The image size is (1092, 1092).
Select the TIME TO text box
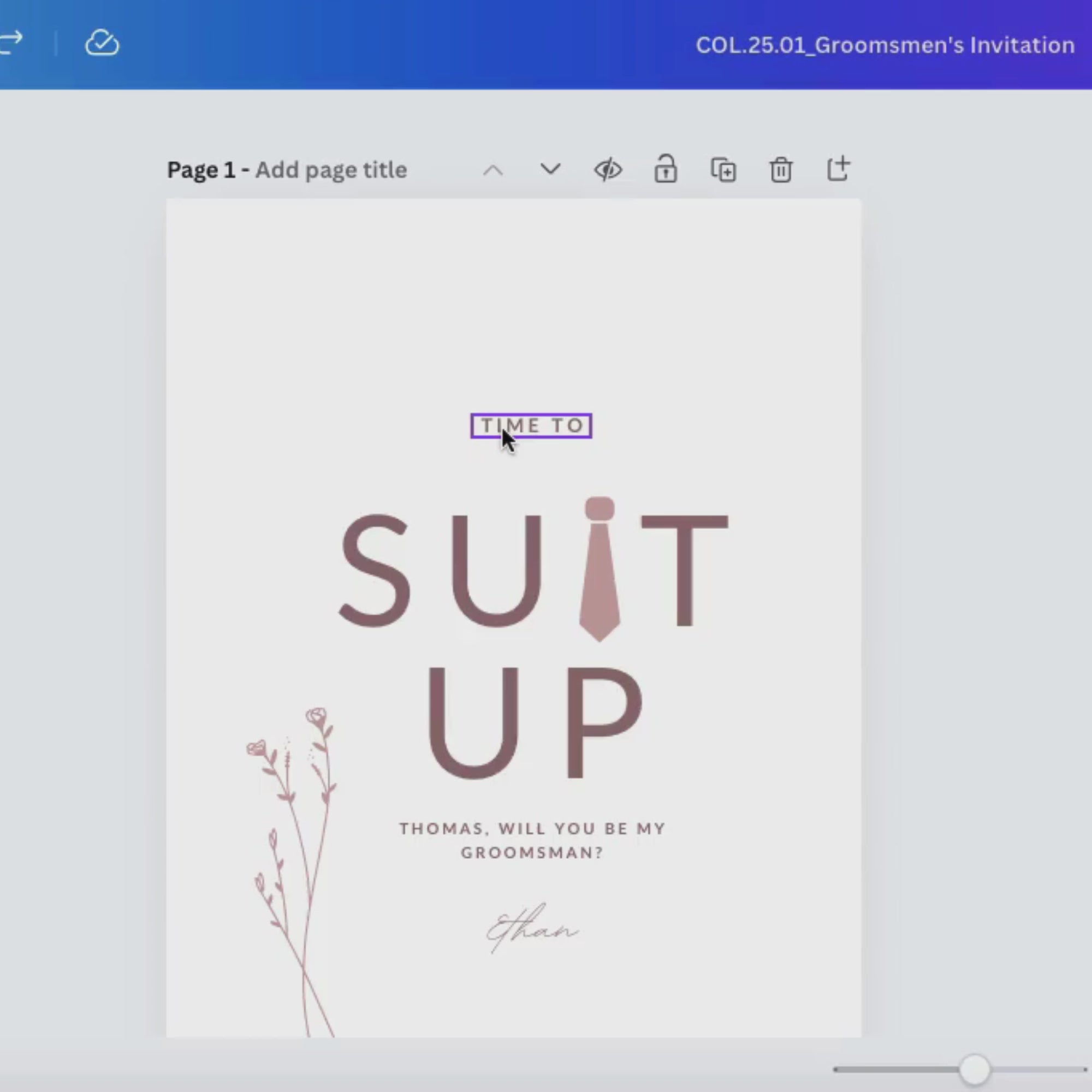click(x=531, y=426)
